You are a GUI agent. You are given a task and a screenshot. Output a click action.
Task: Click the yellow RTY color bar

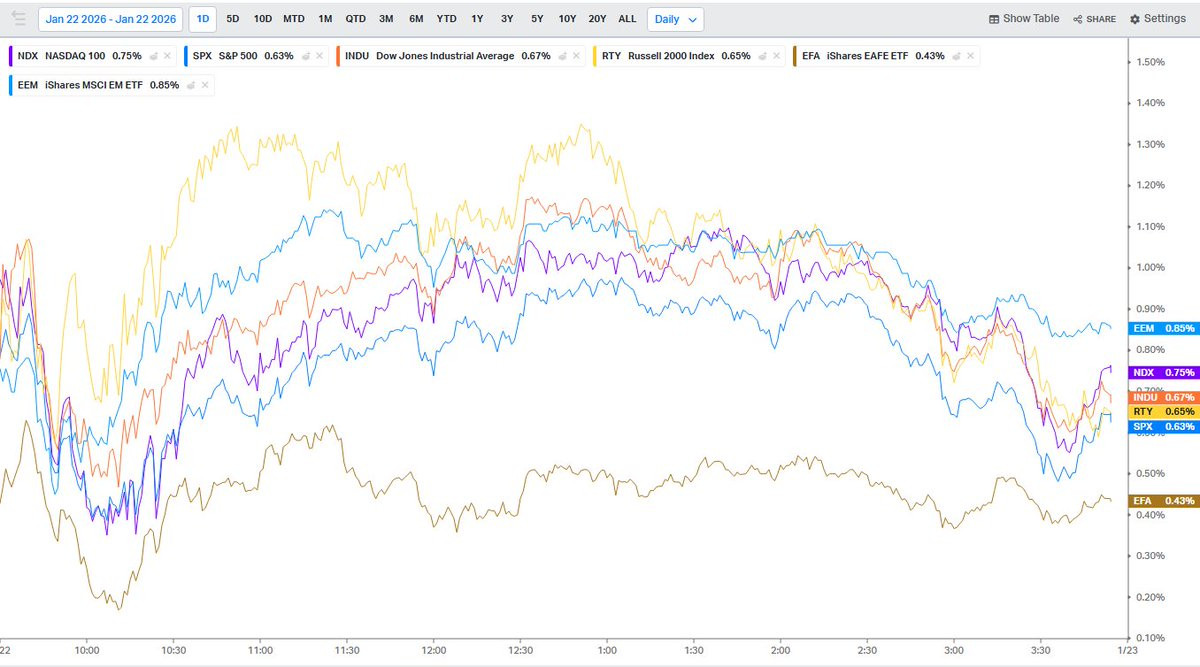[595, 56]
